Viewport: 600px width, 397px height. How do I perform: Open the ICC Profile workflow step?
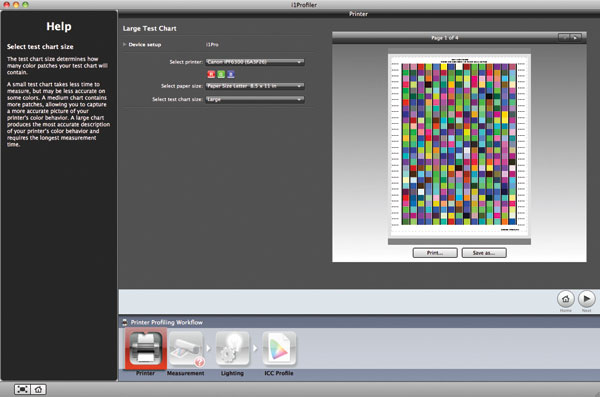[279, 348]
